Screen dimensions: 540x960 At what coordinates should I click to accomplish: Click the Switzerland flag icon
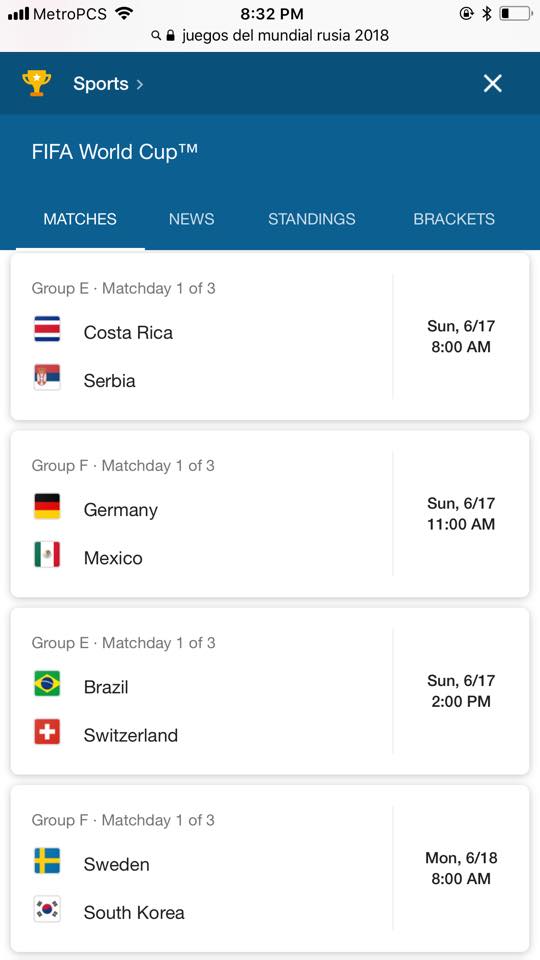click(47, 732)
